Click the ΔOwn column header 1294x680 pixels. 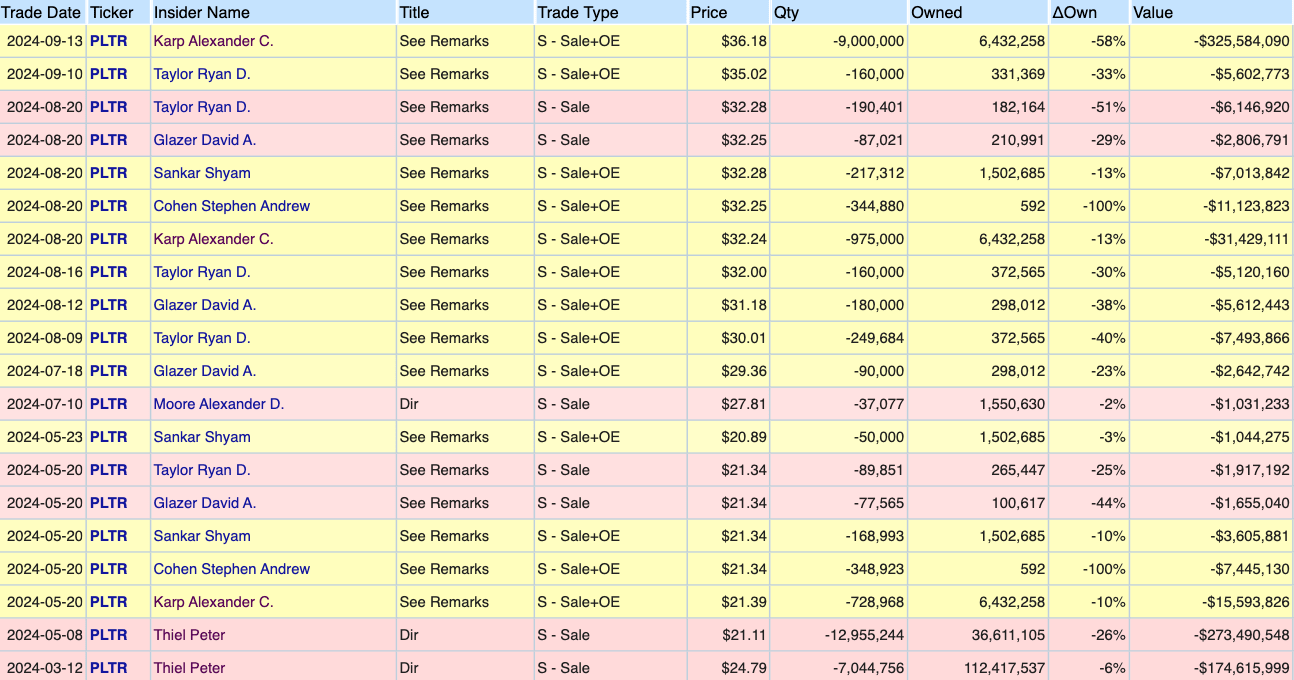click(1074, 13)
